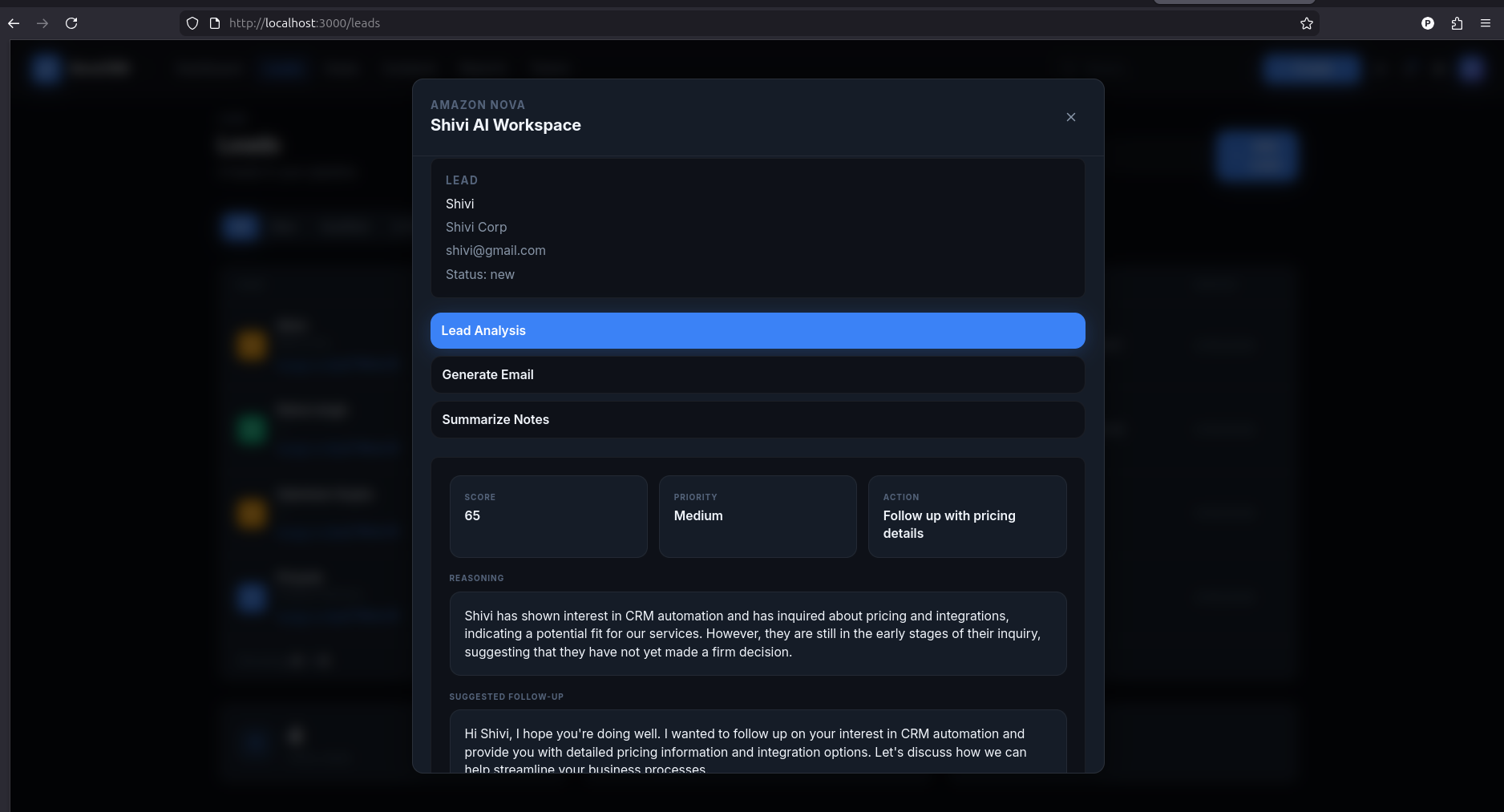Reload the page with refresh icon
This screenshot has height=812, width=1504.
[x=71, y=23]
